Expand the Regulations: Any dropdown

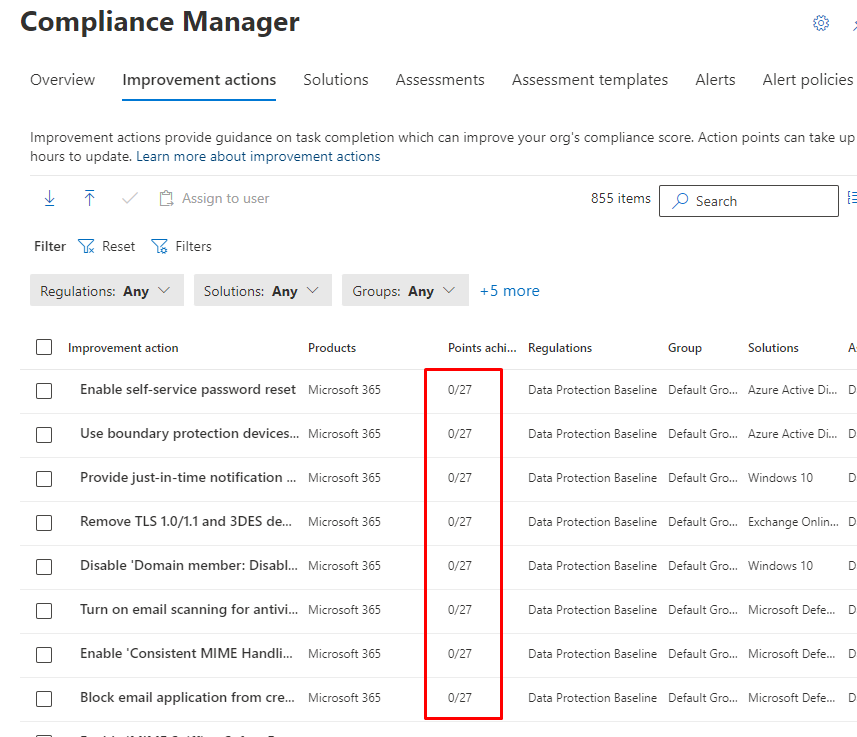pyautogui.click(x=106, y=291)
